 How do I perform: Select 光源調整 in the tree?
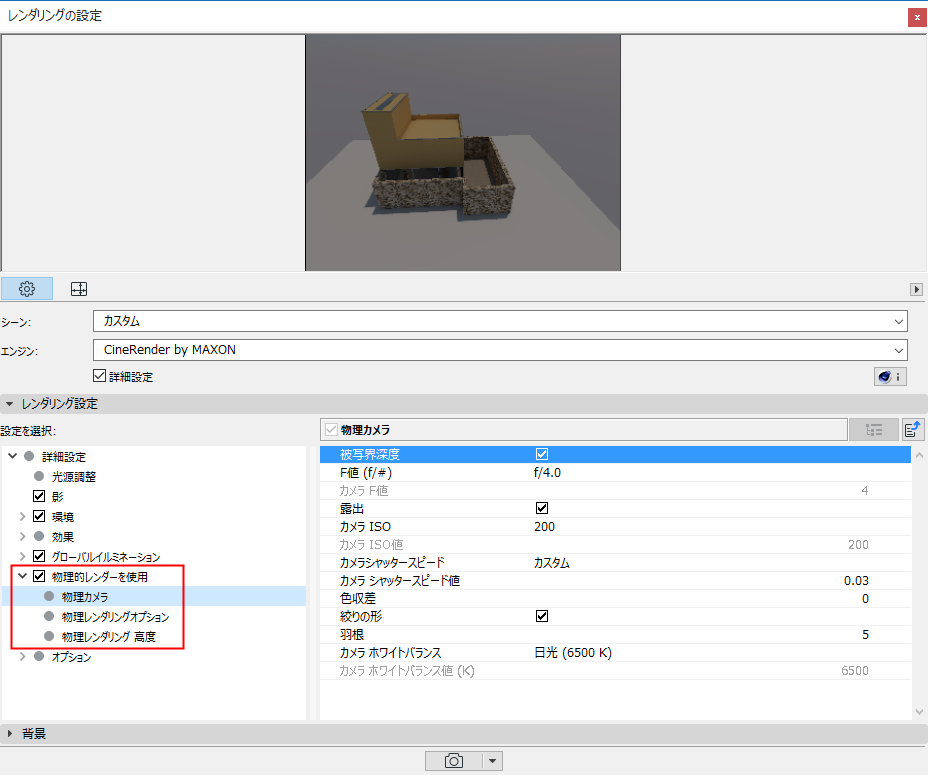coord(73,477)
